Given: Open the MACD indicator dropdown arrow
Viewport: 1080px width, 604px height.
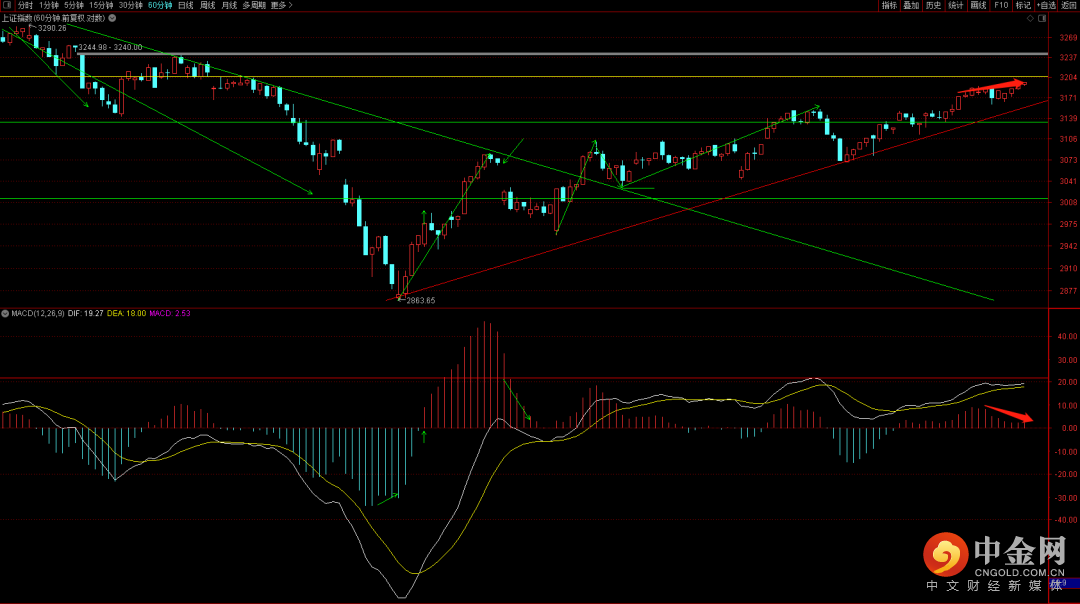Looking at the screenshot, I should [4, 313].
